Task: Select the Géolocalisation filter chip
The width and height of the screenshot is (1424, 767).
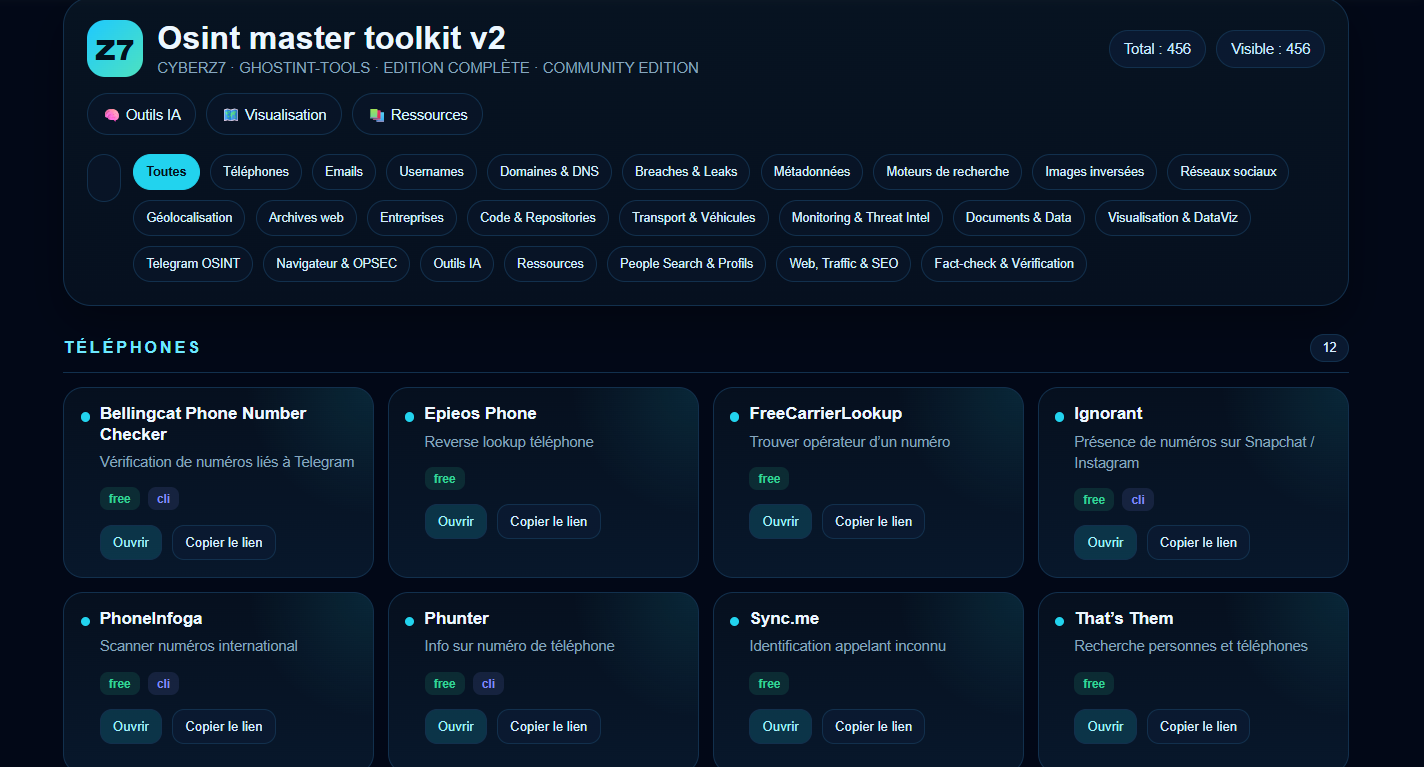Action: [x=189, y=218]
